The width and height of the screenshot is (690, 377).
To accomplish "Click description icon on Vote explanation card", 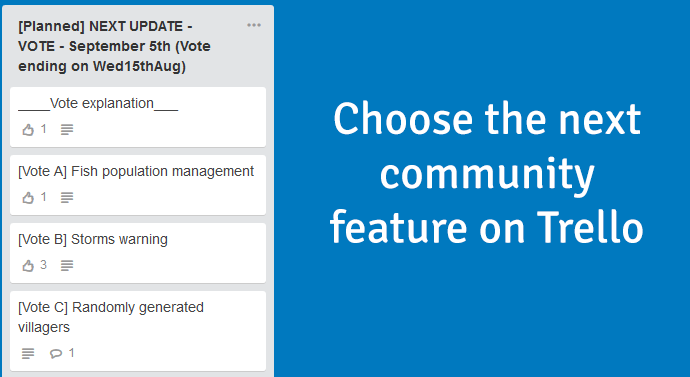I will (67, 130).
